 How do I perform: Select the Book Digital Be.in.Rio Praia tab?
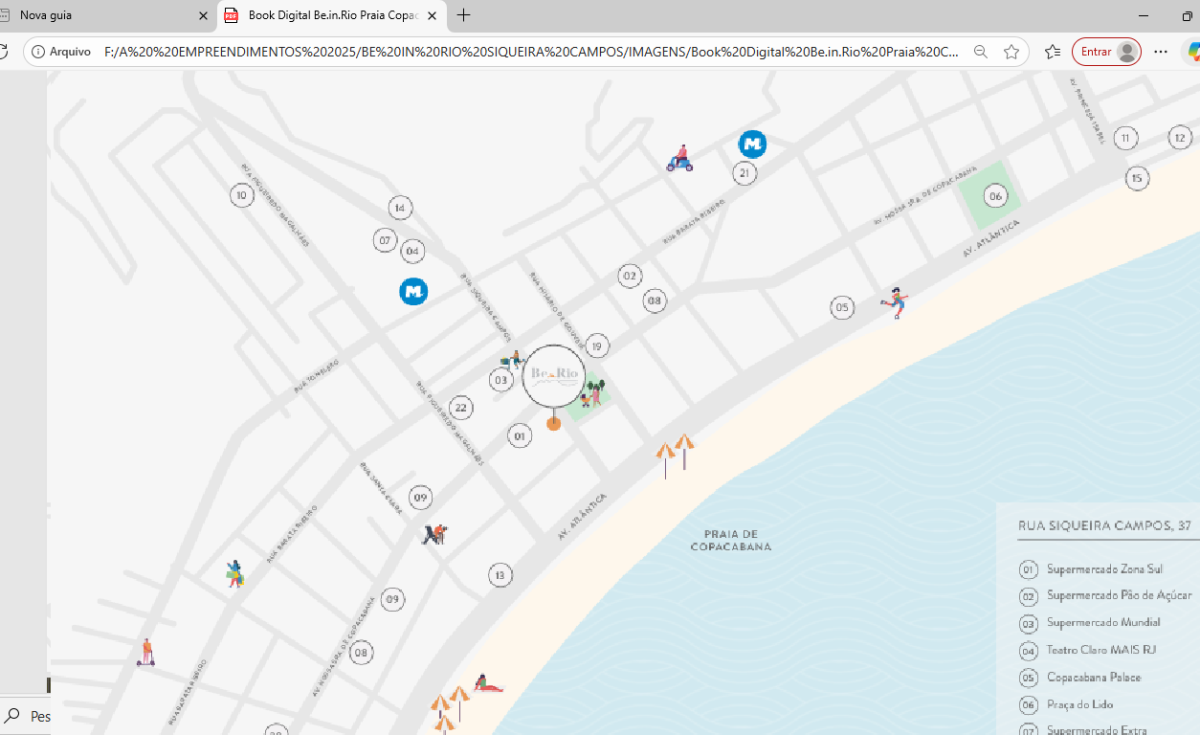(x=320, y=16)
